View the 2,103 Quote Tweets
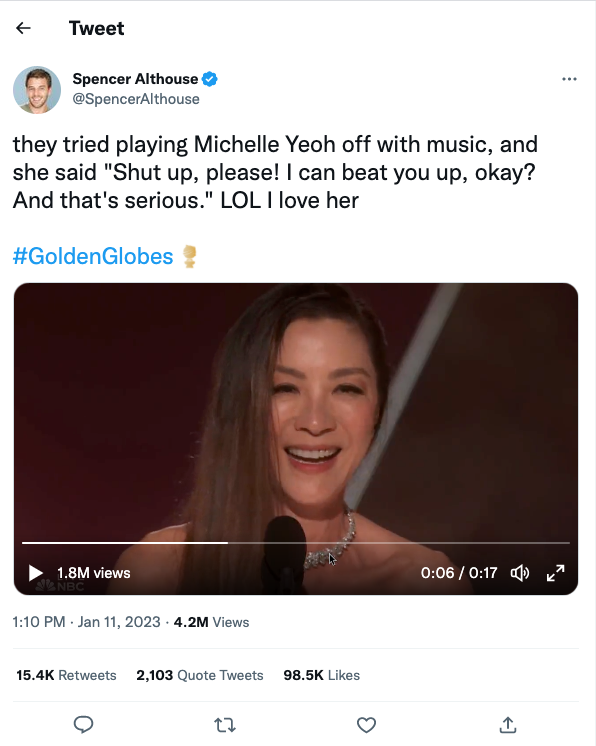This screenshot has width=596, height=746. 200,675
